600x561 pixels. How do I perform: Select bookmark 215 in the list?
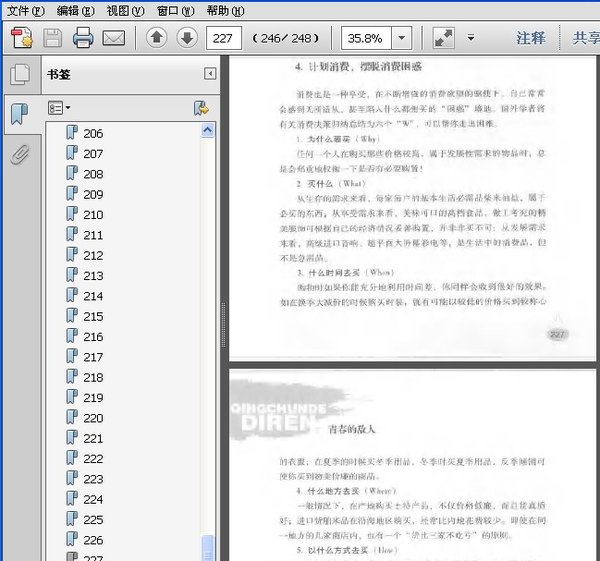93,316
